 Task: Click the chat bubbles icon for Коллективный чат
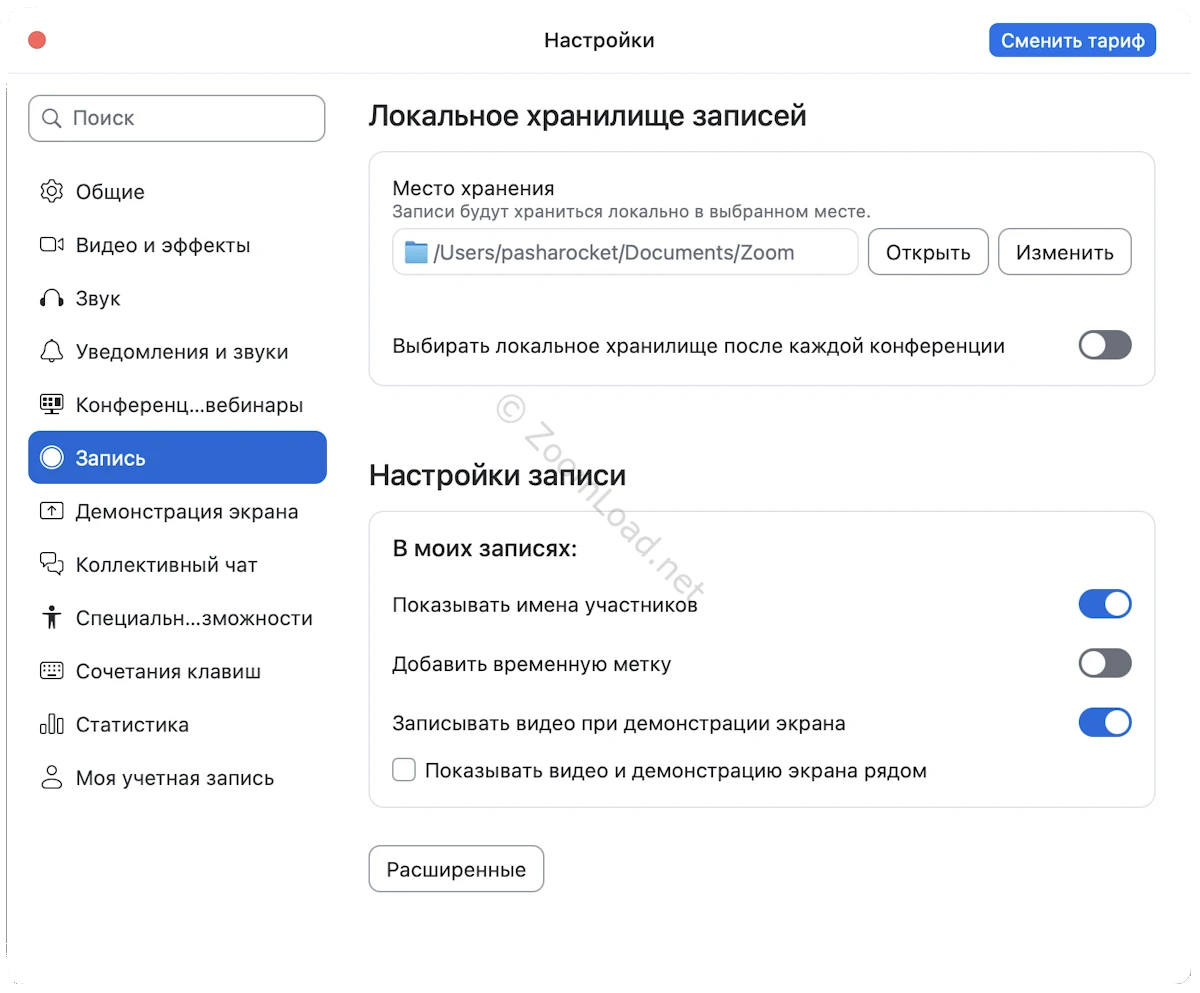click(51, 565)
